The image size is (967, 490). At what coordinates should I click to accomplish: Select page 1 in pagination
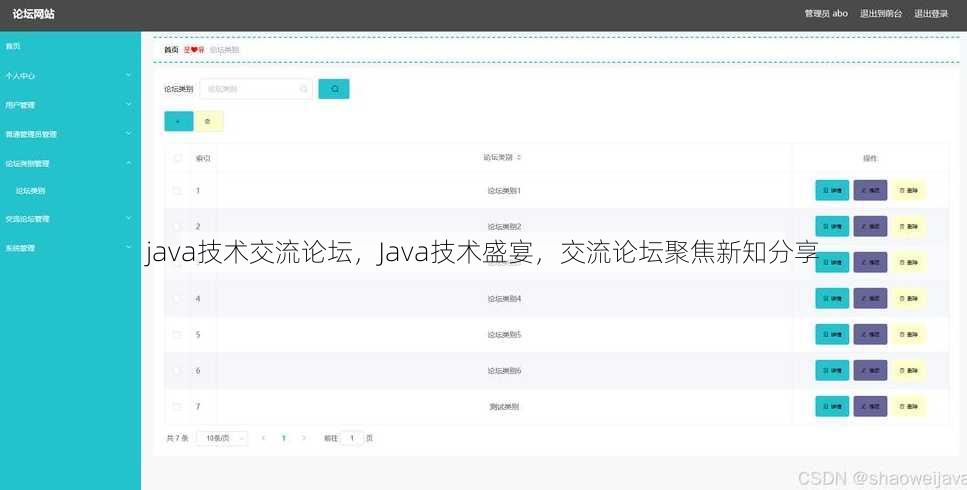pyautogui.click(x=284, y=438)
